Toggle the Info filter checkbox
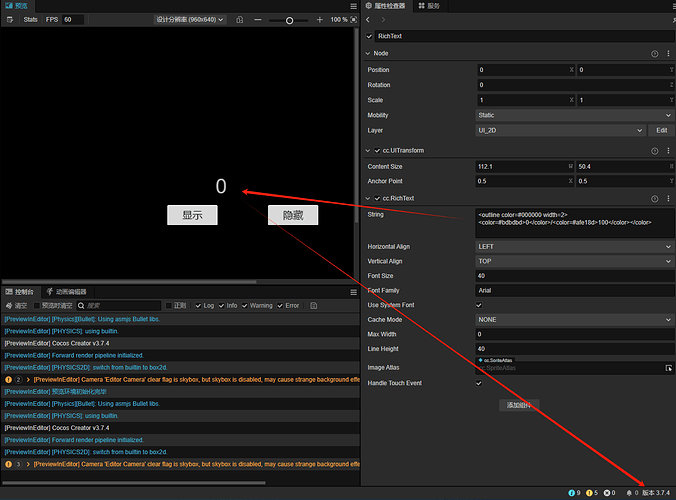The height and width of the screenshot is (500, 676). point(221,306)
